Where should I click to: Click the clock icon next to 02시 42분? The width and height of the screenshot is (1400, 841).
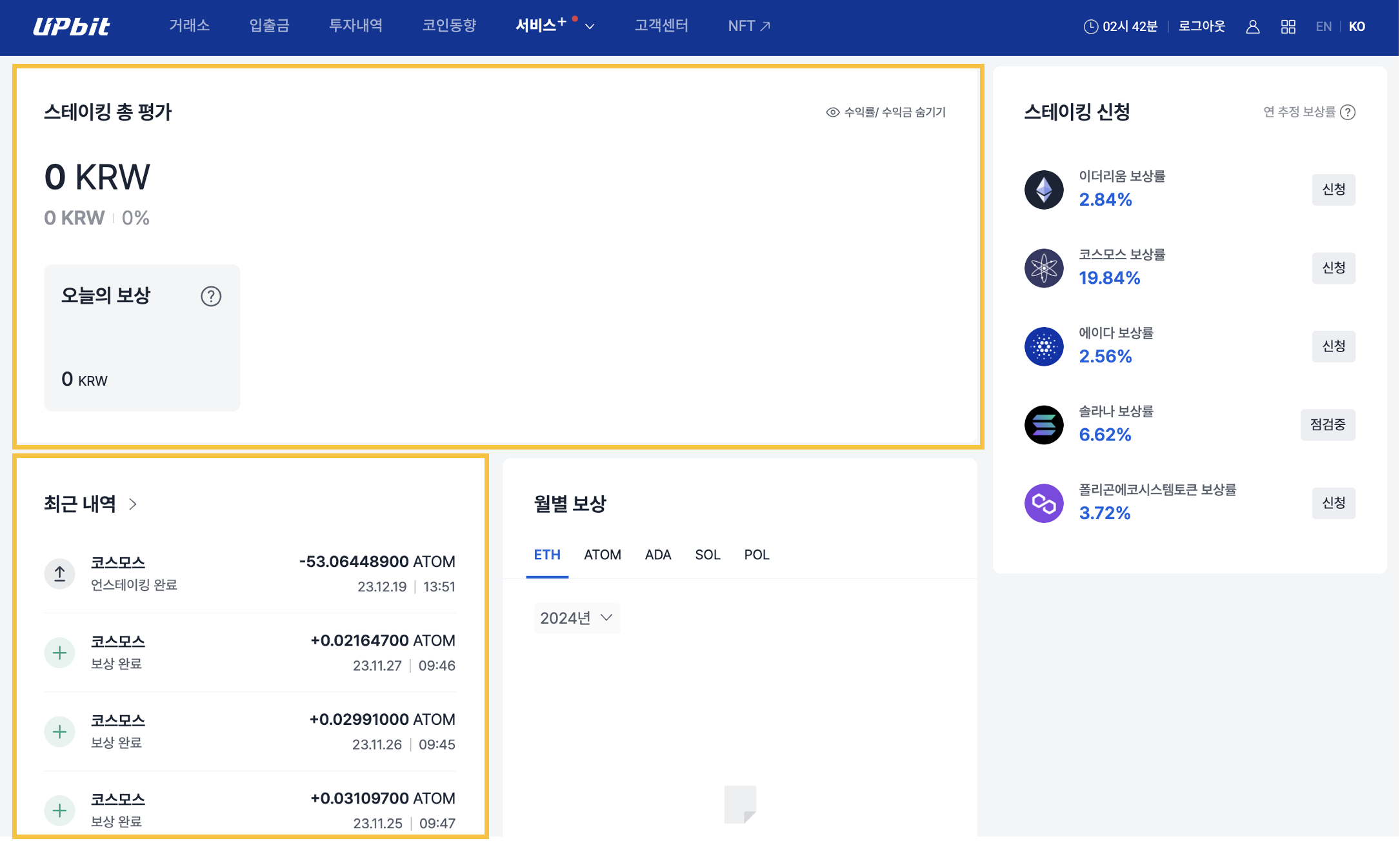pos(1090,26)
